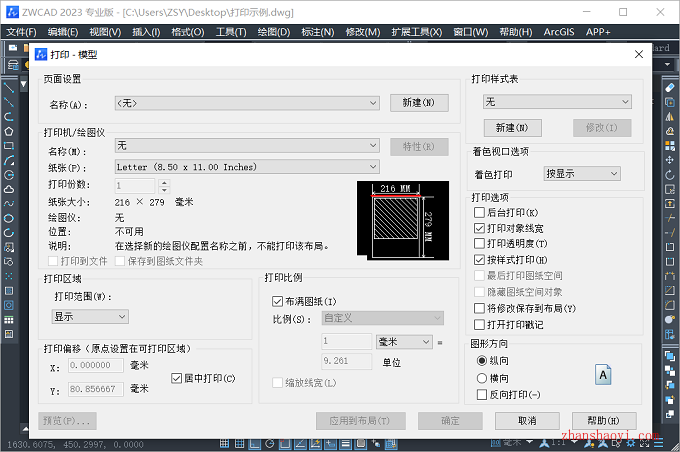Select 横向 orientation radio button
Image resolution: width=680 pixels, height=452 pixels.
pyautogui.click(x=481, y=378)
